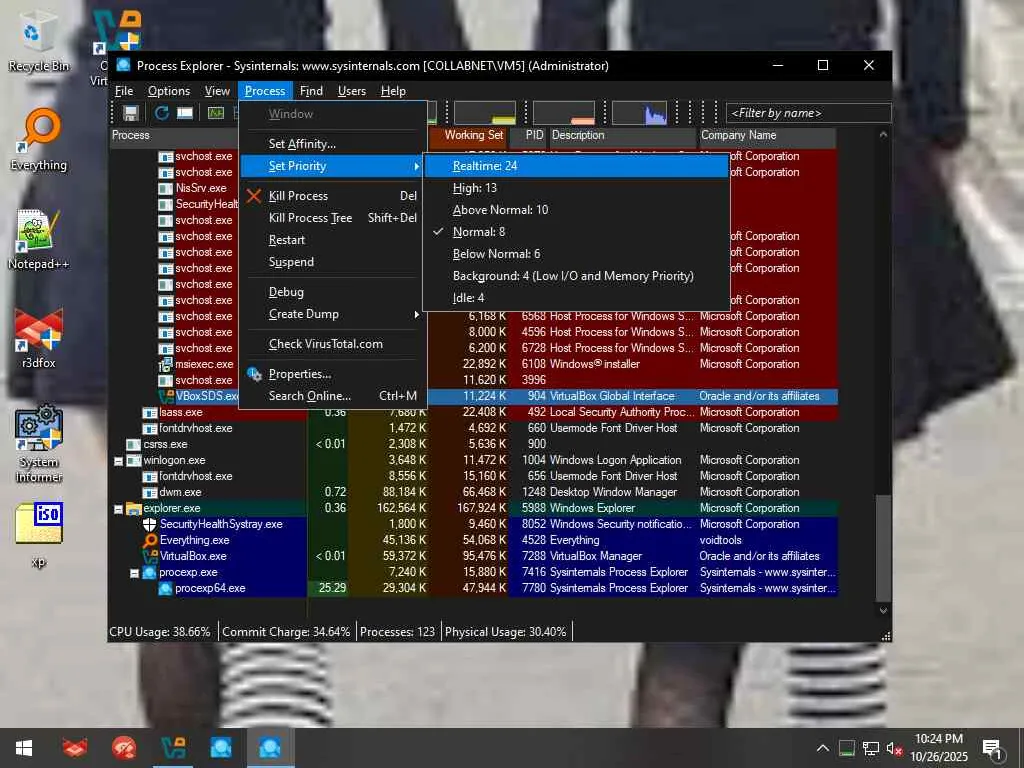Open the Recycle Bin desktop icon
This screenshot has height=768, width=1024.
point(38,40)
